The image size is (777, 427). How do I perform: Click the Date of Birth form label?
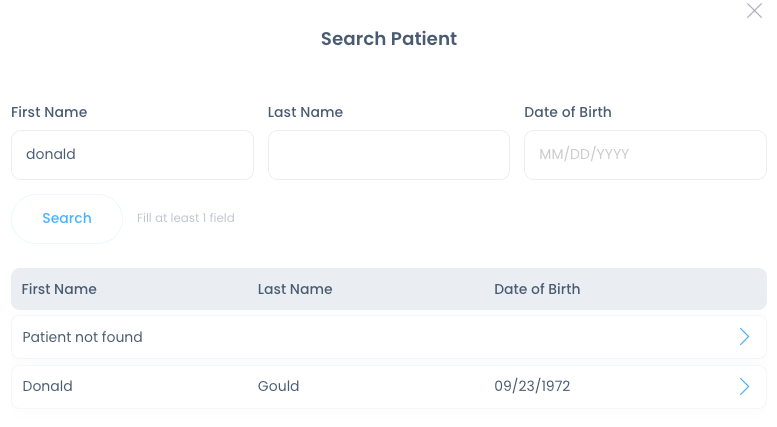(x=568, y=112)
